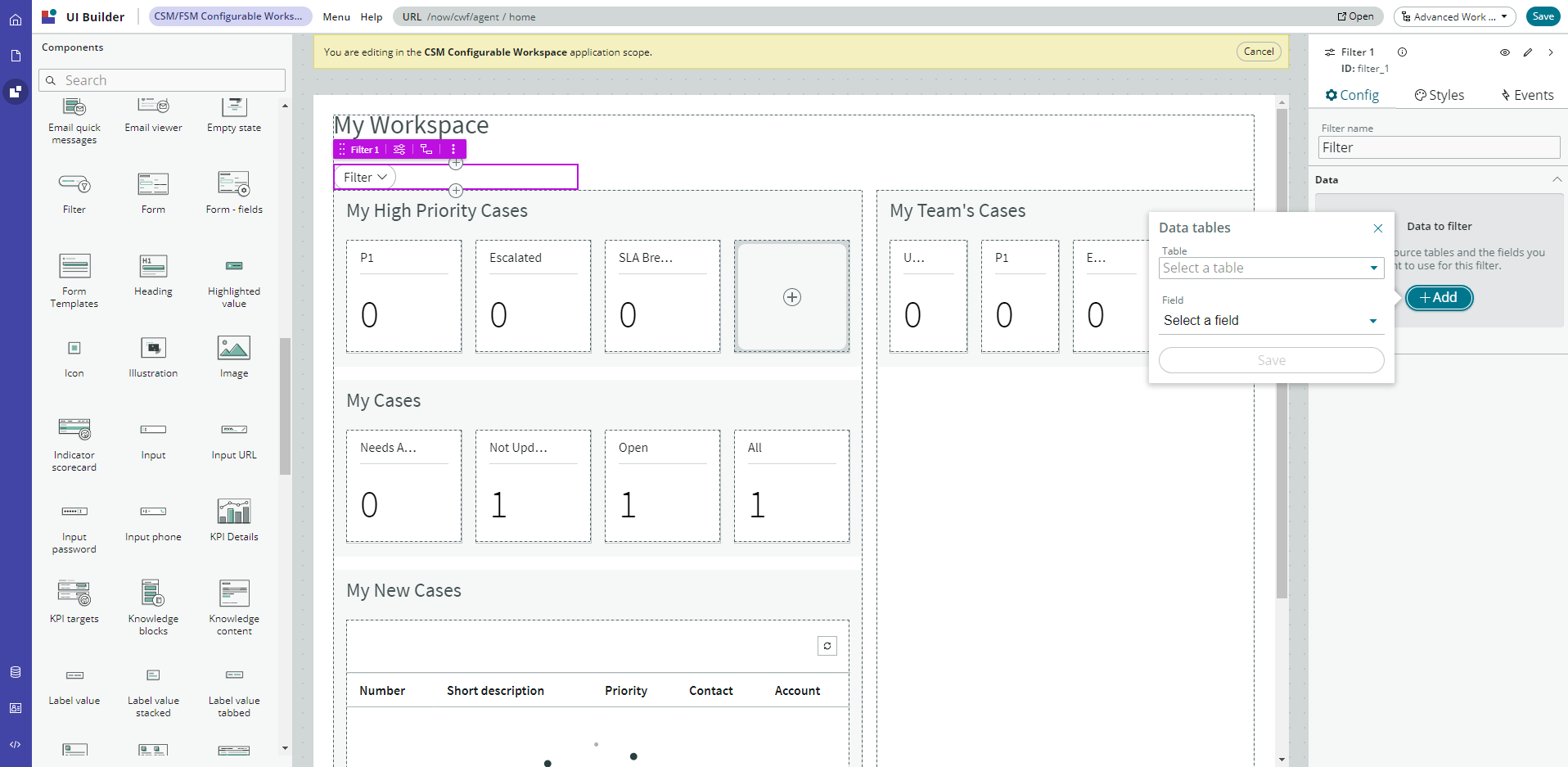The height and width of the screenshot is (767, 1568).
Task: Click the pencil edit icon for Filter 1
Action: coord(1527,52)
